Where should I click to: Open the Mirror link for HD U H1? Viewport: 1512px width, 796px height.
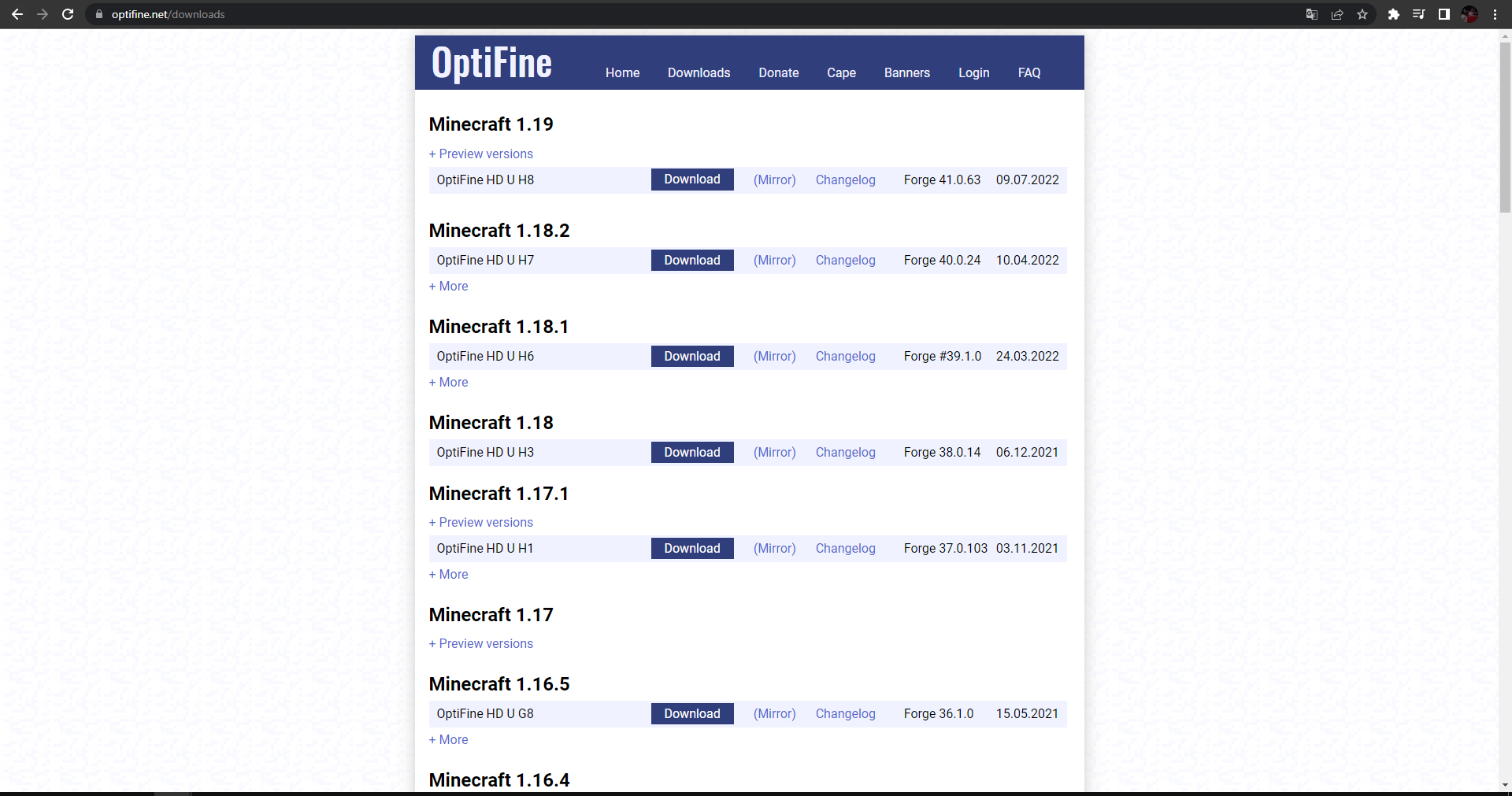(x=775, y=548)
